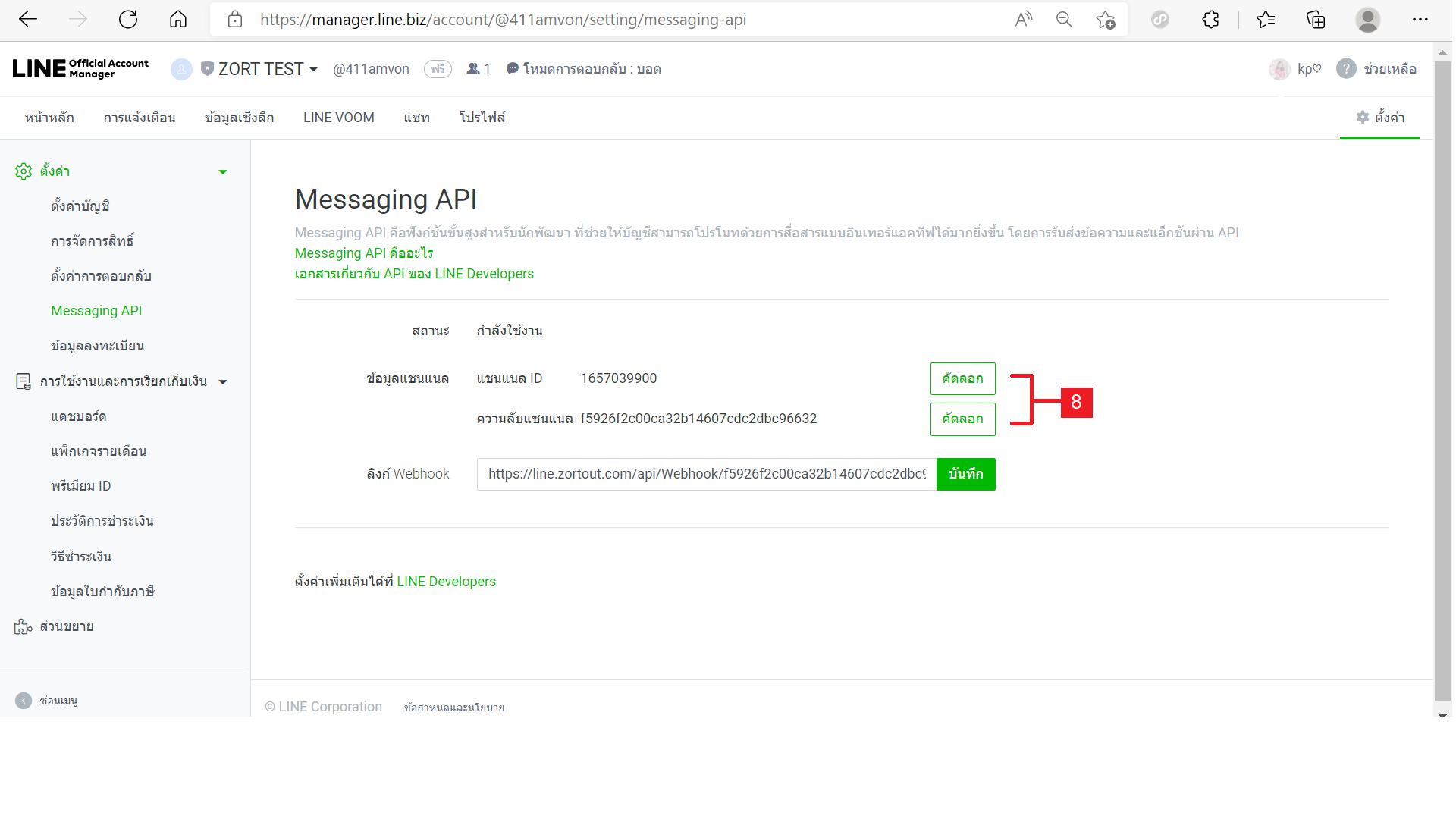Click the channel ID value 1657039900
Image resolution: width=1456 pixels, height=819 pixels.
point(619,378)
